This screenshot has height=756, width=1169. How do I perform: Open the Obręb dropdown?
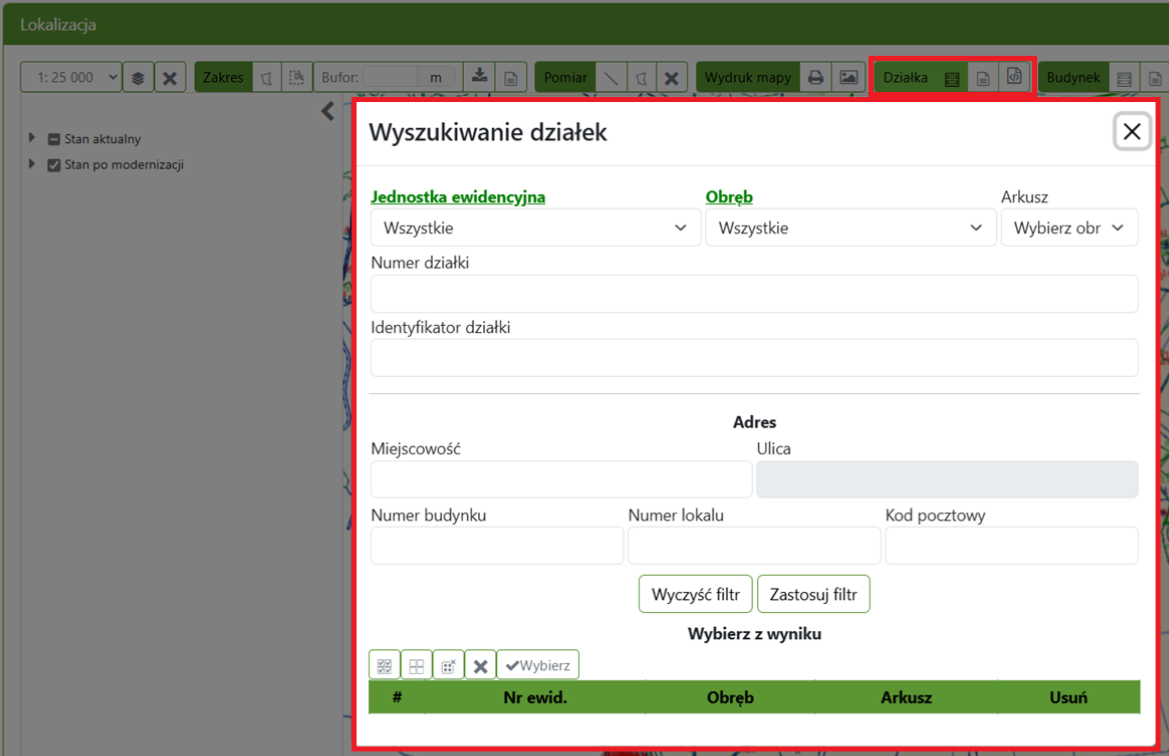850,227
